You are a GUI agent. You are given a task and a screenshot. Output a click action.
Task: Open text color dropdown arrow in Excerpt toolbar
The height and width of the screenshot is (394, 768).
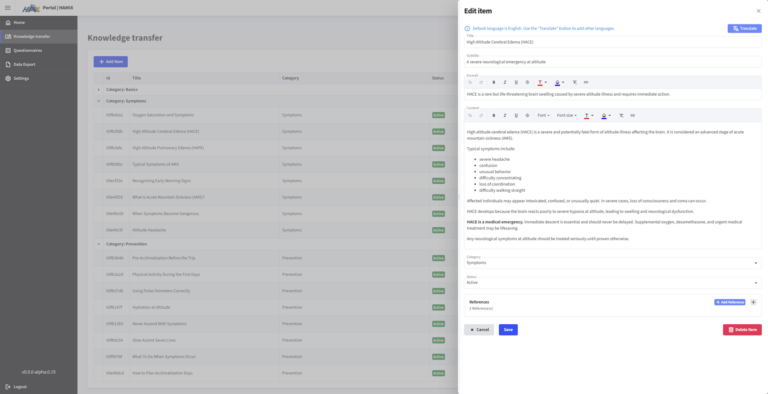click(x=546, y=82)
